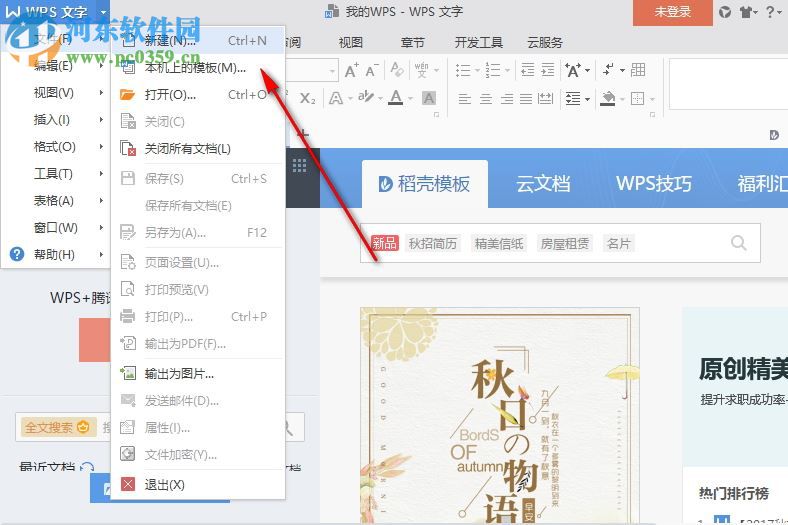Click the numbered list icon
Image resolution: width=788 pixels, height=525 pixels.
pos(492,70)
